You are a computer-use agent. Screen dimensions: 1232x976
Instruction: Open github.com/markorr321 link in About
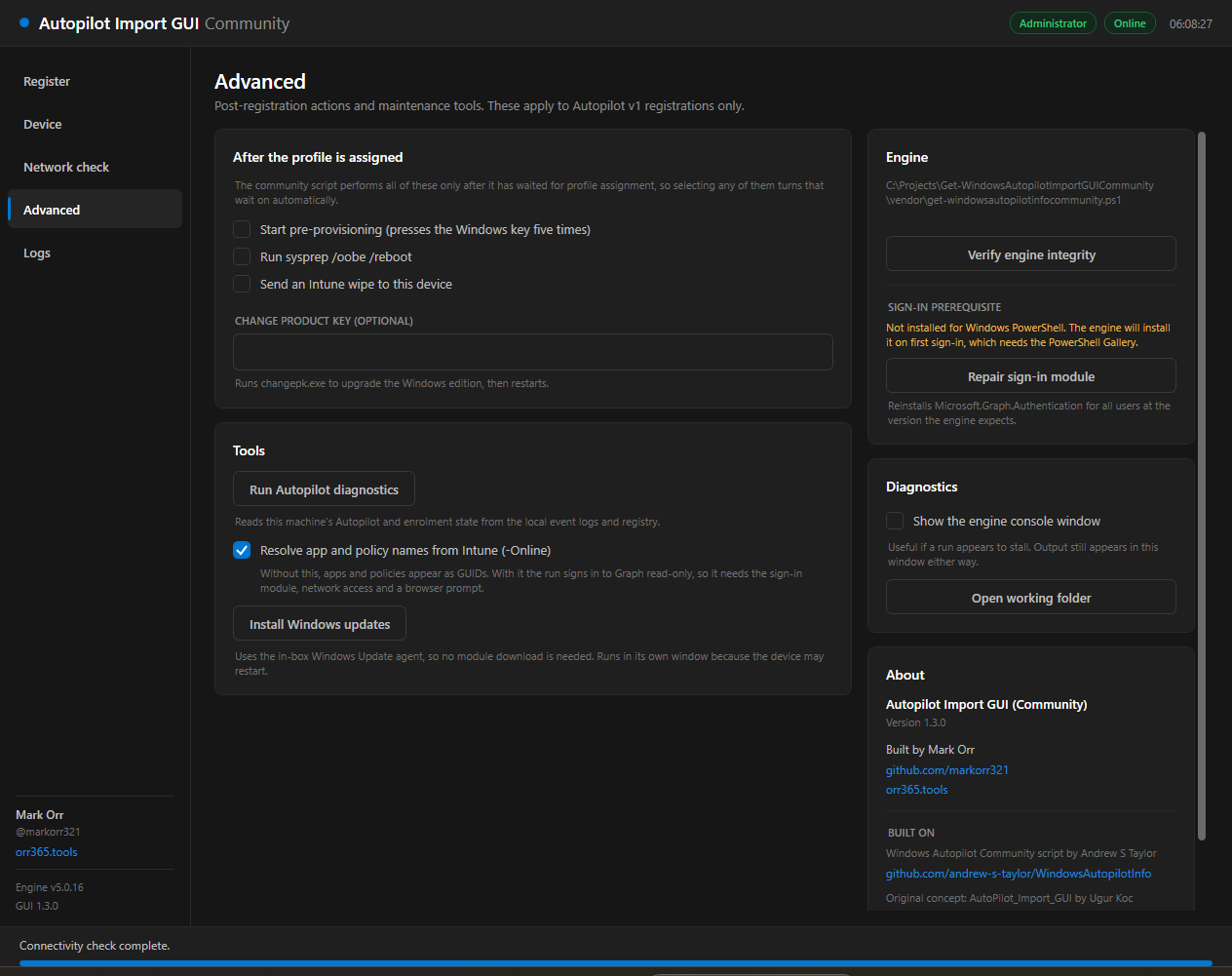pos(947,770)
